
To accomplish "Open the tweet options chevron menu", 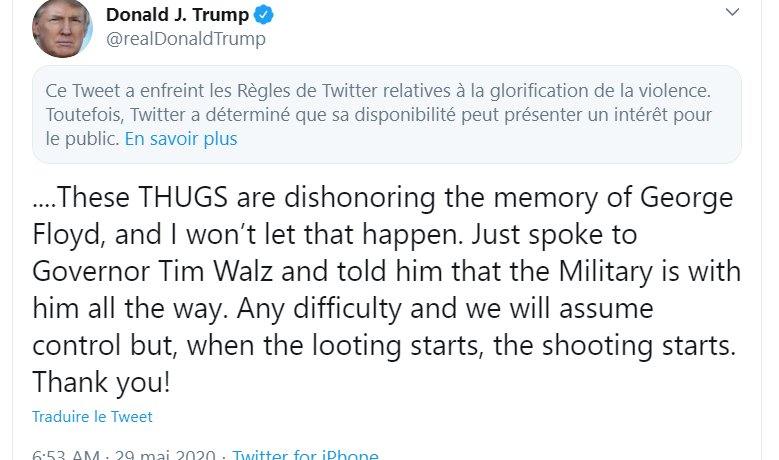I will pyautogui.click(x=733, y=13).
